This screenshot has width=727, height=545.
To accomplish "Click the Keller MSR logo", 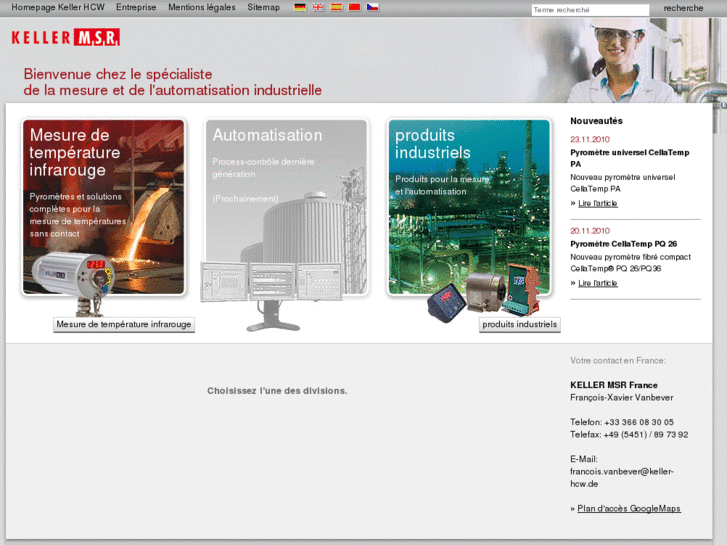I will tap(65, 38).
